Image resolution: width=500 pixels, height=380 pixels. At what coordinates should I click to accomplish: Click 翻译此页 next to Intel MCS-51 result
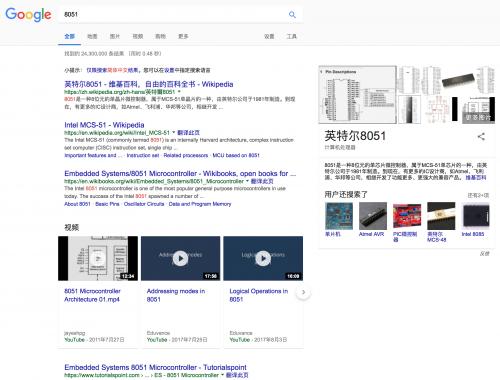188,133
